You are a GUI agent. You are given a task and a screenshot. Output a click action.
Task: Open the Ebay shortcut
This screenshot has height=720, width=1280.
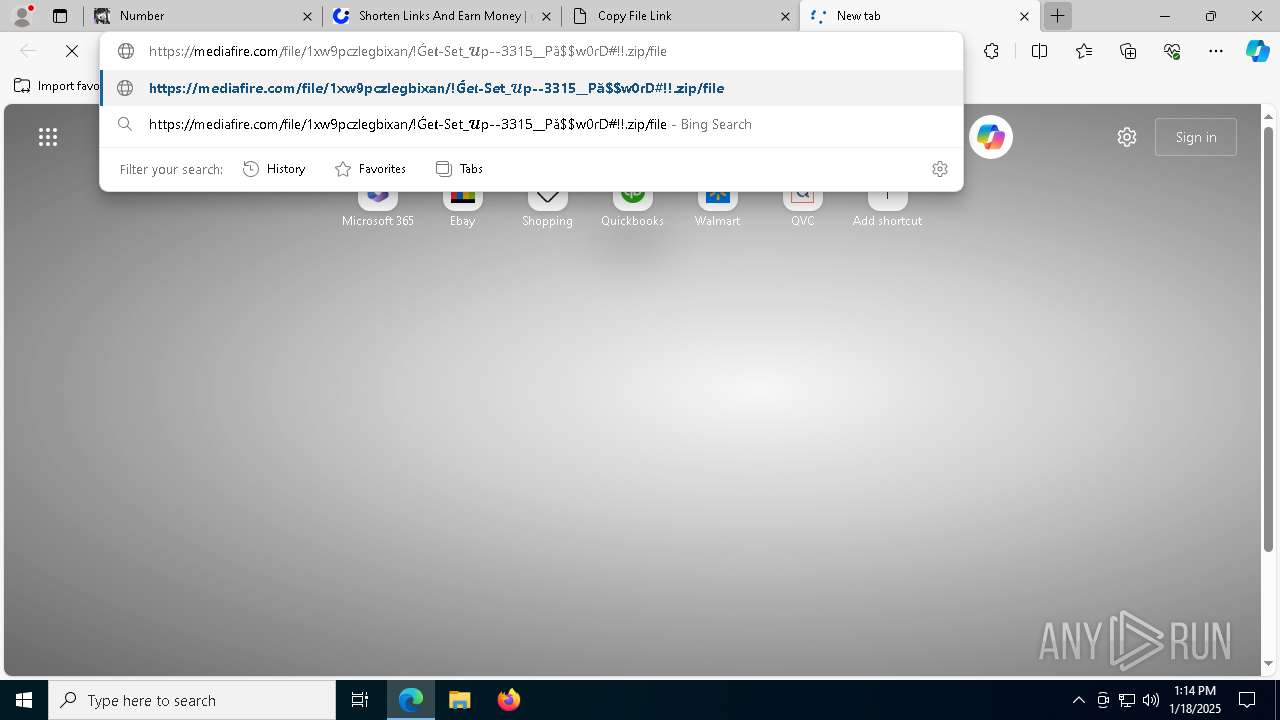click(x=462, y=209)
